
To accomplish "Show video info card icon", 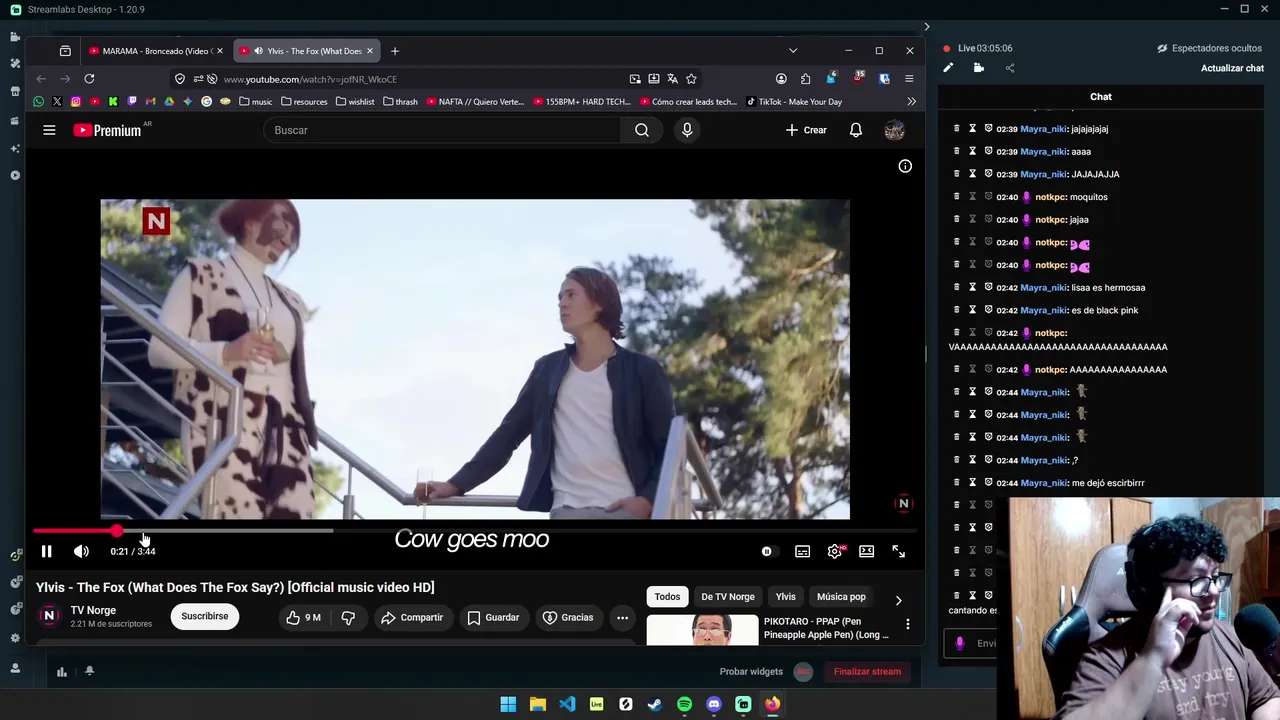I will click(x=905, y=166).
